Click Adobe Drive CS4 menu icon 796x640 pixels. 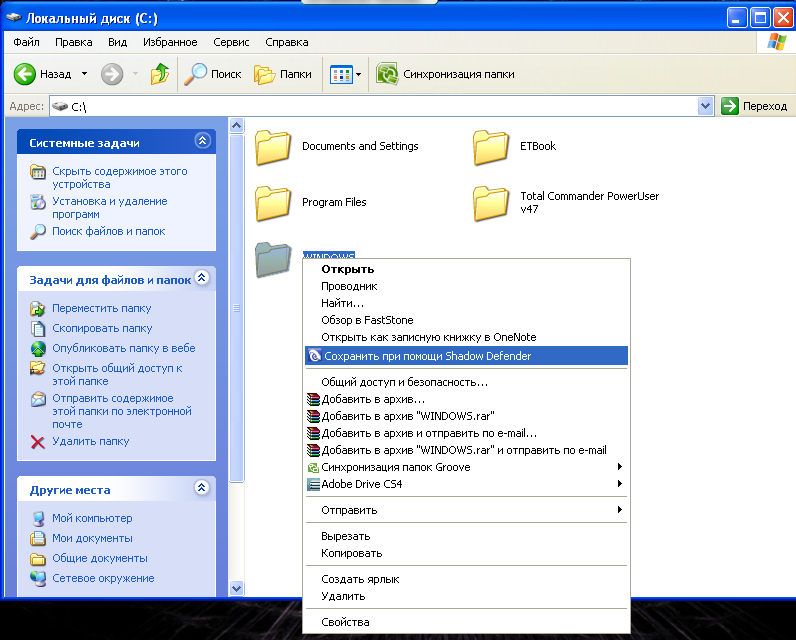pos(313,484)
